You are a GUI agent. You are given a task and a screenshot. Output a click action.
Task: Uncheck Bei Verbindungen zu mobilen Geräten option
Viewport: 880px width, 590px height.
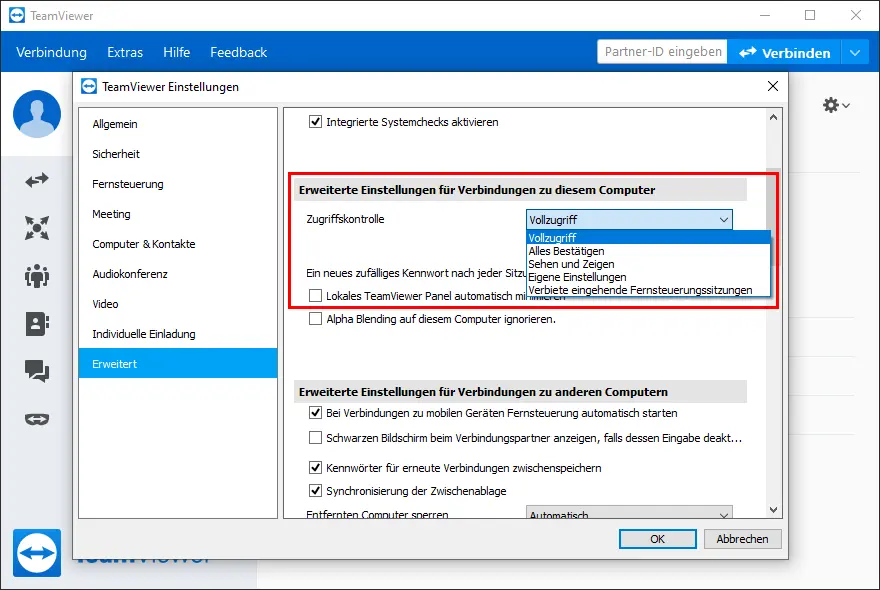315,413
